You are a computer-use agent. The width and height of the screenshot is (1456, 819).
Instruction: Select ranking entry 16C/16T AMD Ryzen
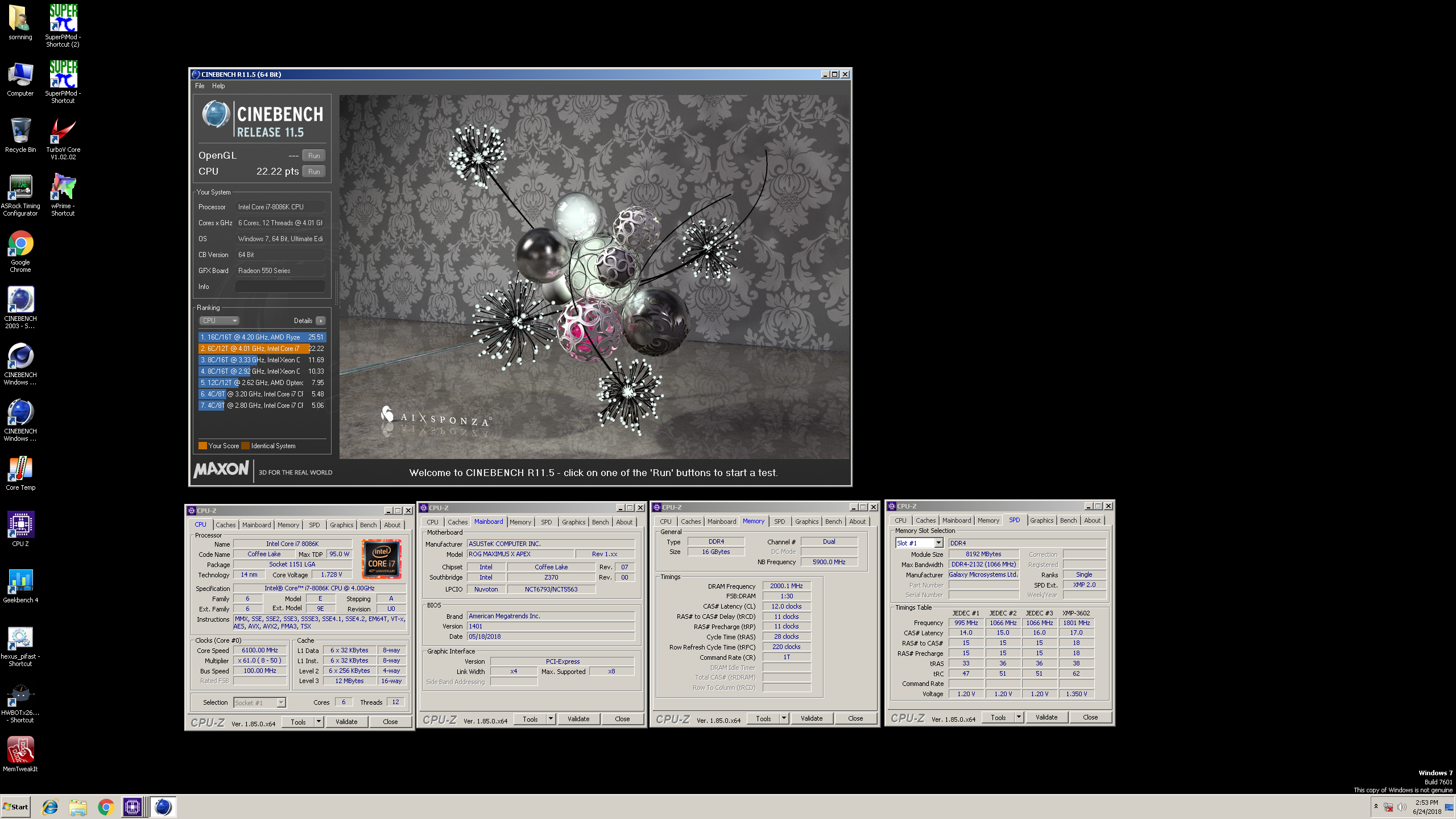pyautogui.click(x=262, y=337)
